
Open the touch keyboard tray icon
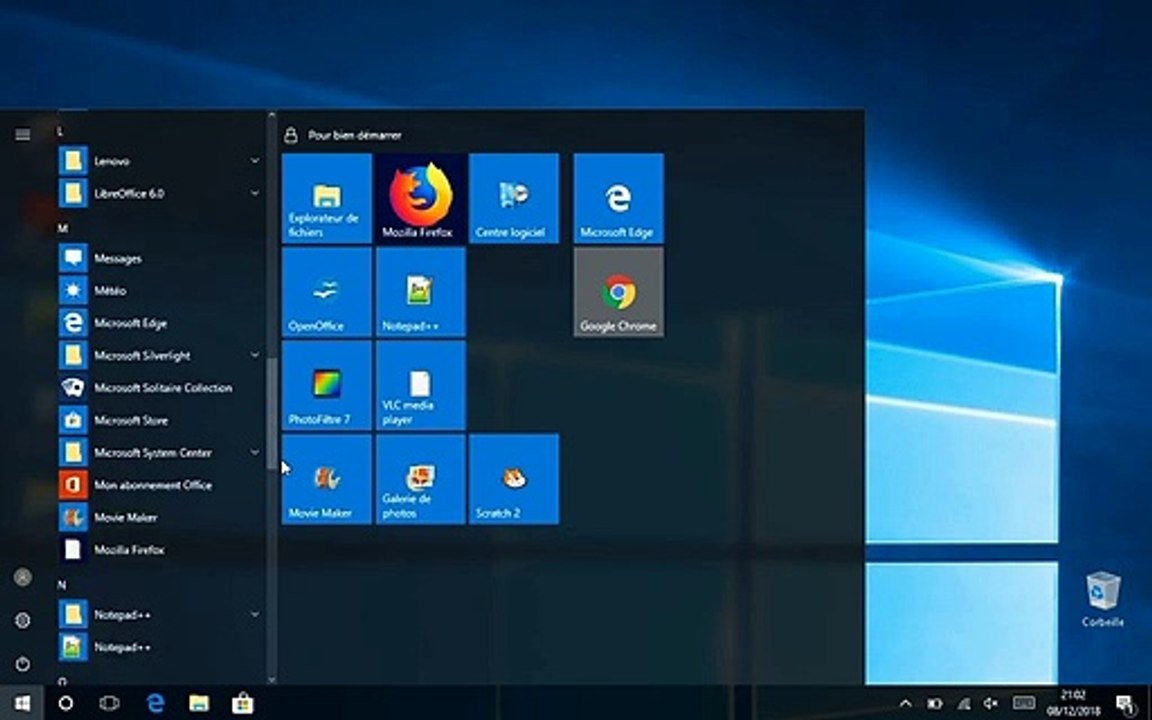click(x=1023, y=703)
